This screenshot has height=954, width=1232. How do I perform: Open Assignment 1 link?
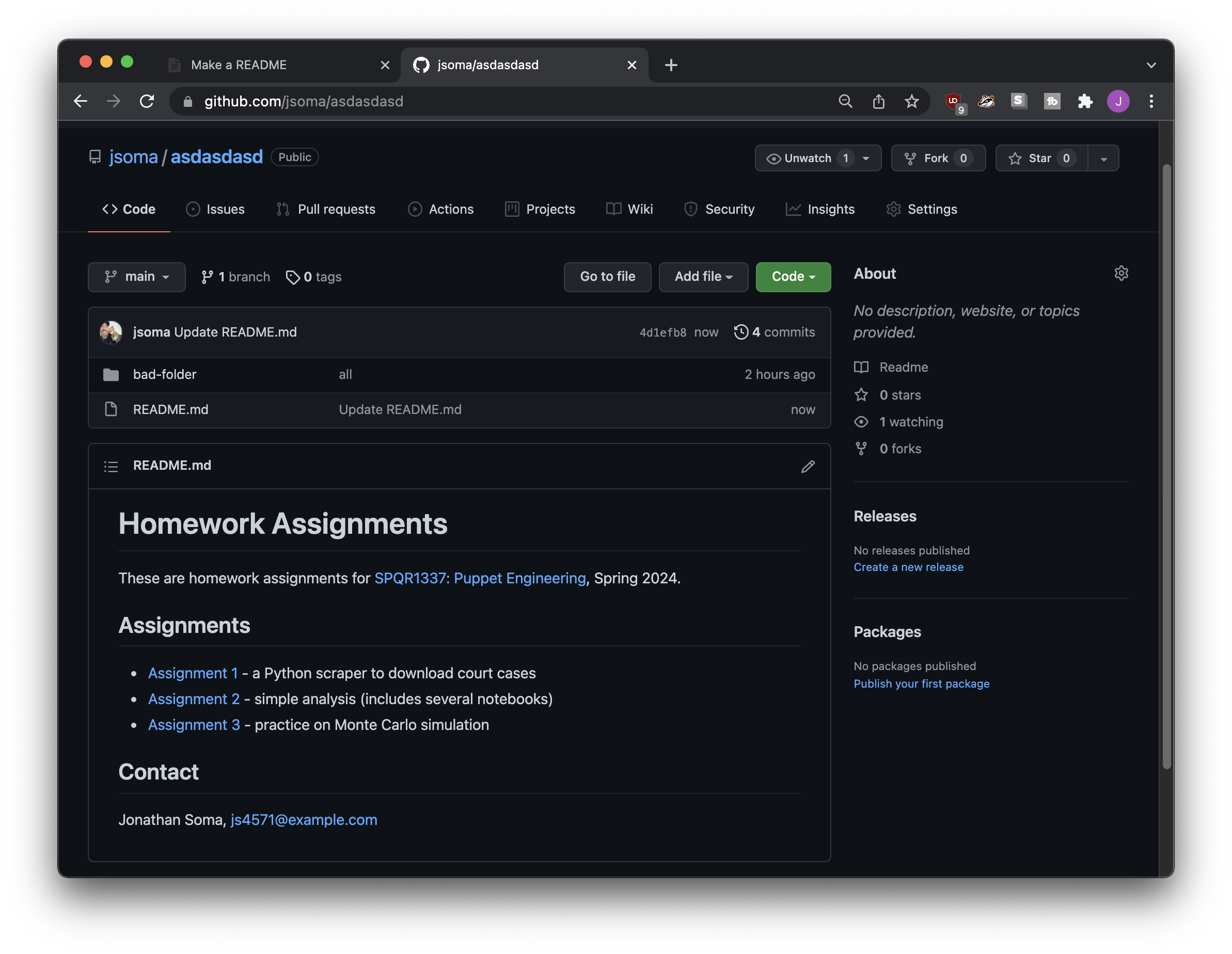(x=192, y=672)
